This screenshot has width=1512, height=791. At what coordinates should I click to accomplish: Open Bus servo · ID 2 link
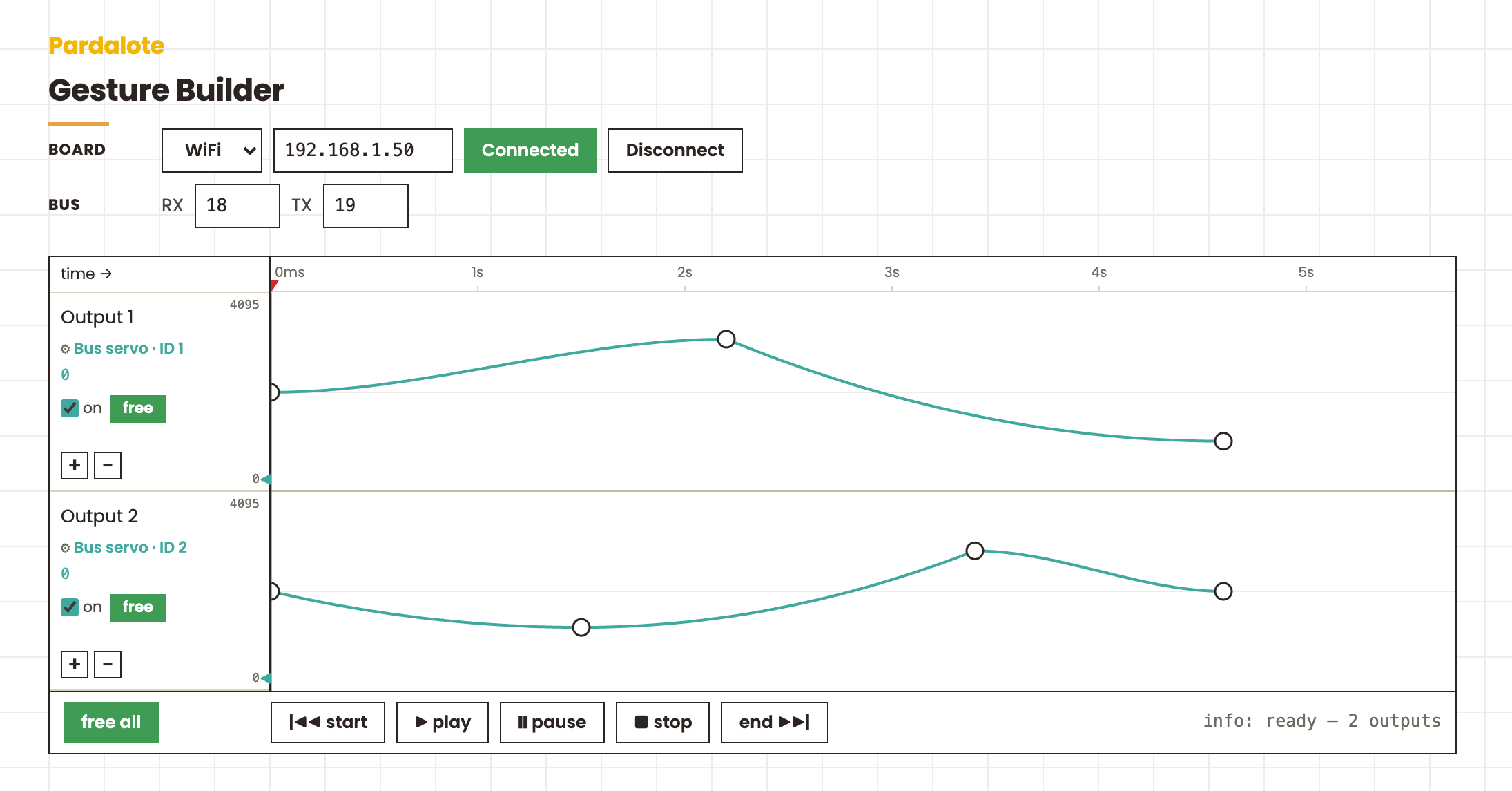[130, 548]
